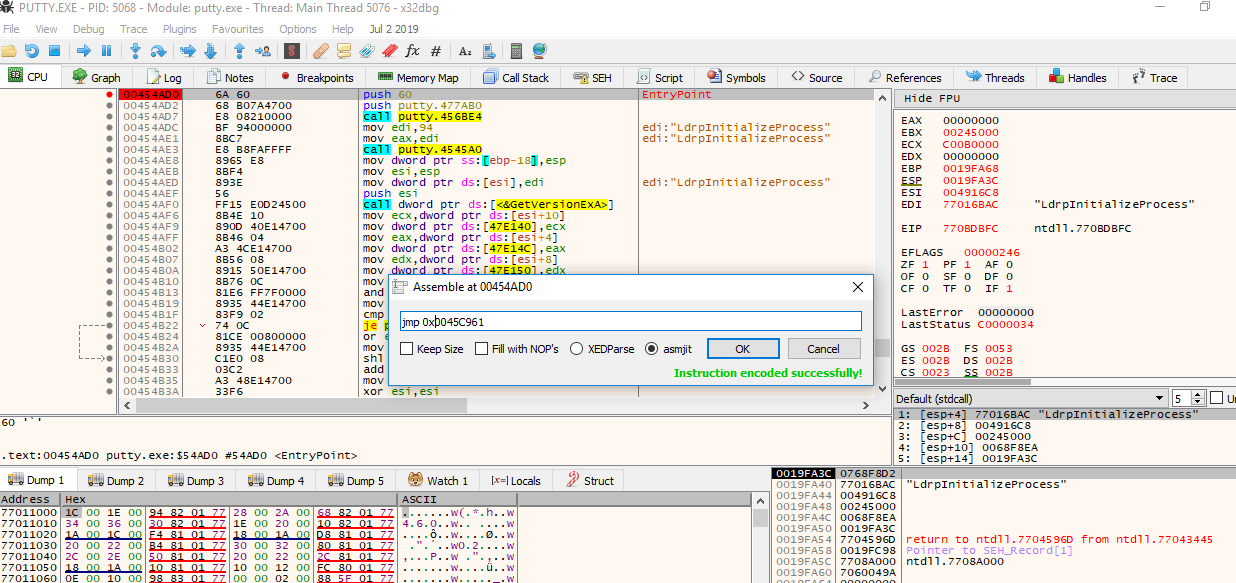This screenshot has height=583, width=1236.
Task: Switch to the Dump 2 tab
Action: coord(116,480)
